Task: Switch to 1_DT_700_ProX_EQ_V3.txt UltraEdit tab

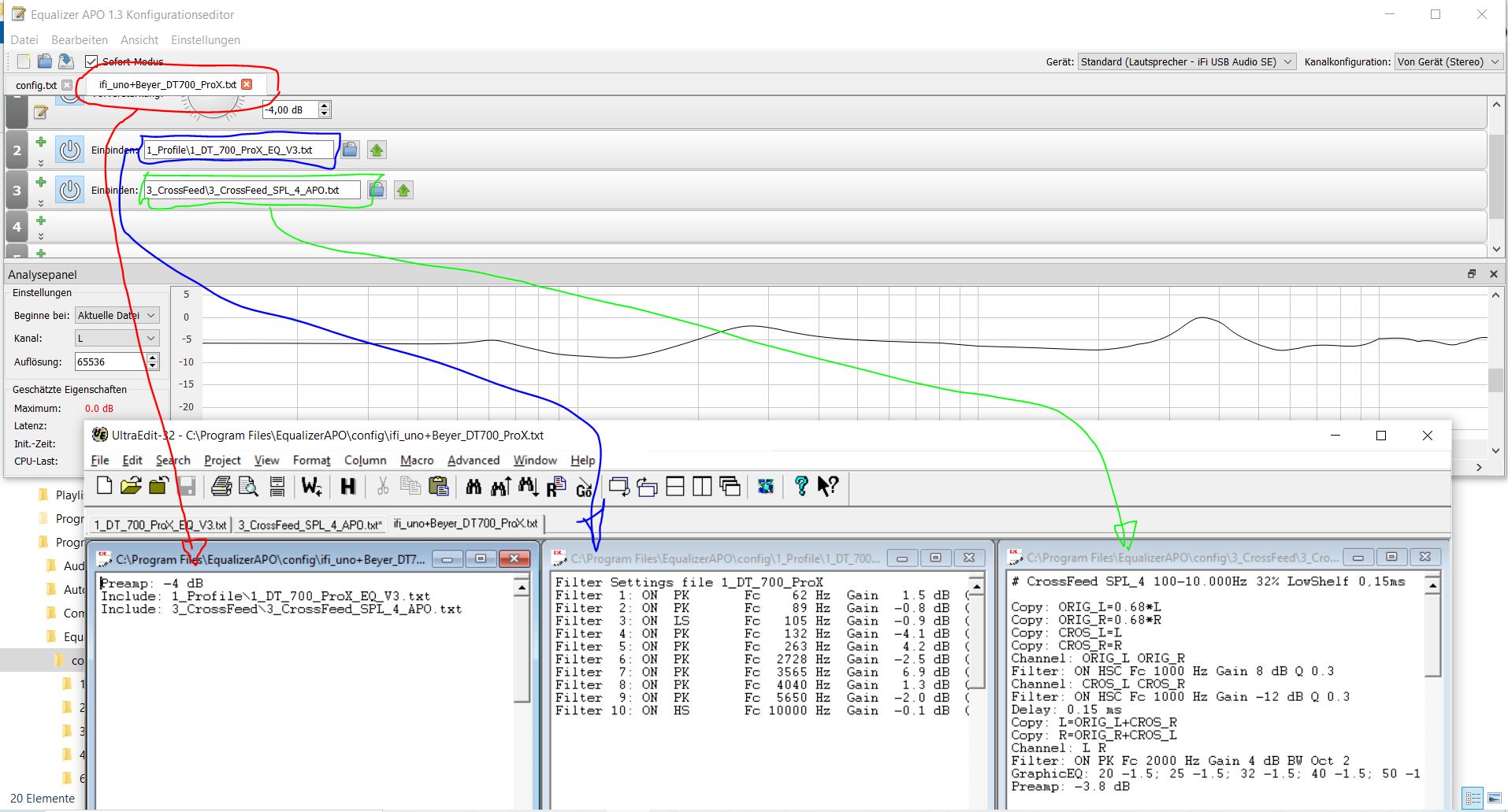Action: click(160, 525)
